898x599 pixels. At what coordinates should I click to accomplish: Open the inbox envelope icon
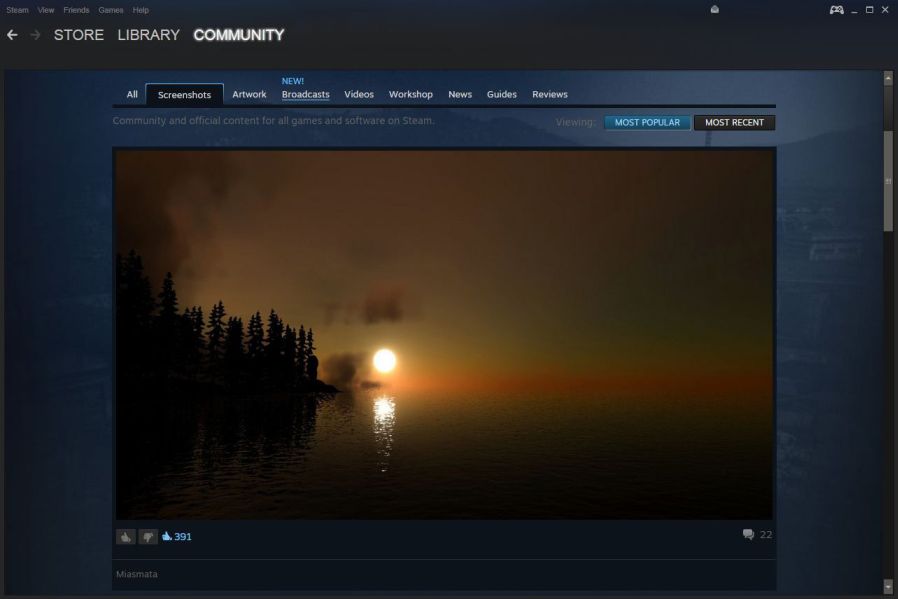[x=715, y=10]
